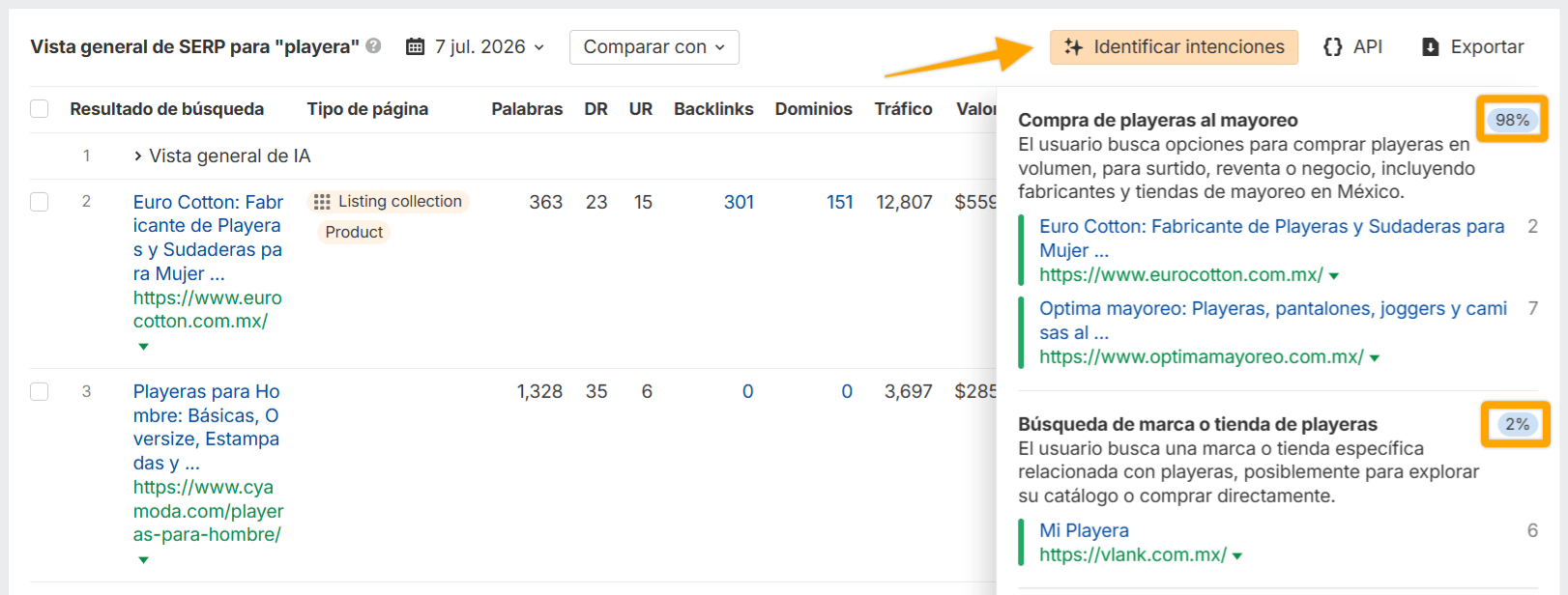1568x595 pixels.
Task: Expand the green arrow under cyamoda.com URL
Action: [x=143, y=559]
